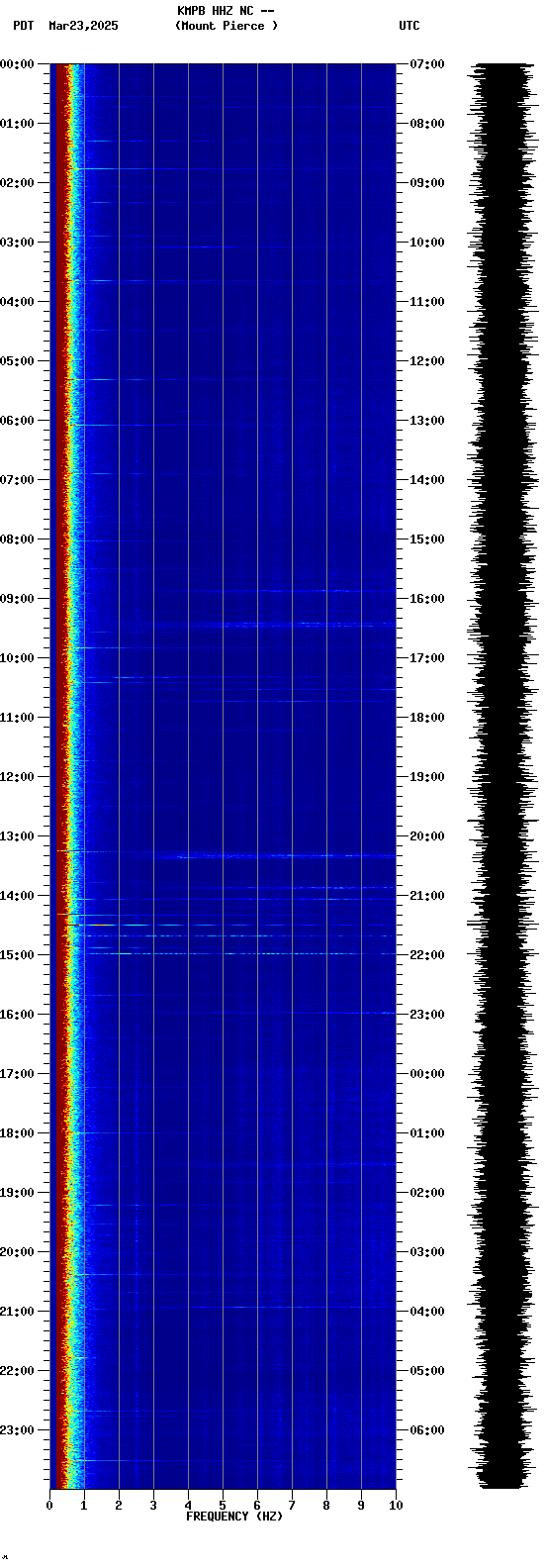Click the '3' frequency axis tick label
The height and width of the screenshot is (1568, 546).
[153, 1506]
